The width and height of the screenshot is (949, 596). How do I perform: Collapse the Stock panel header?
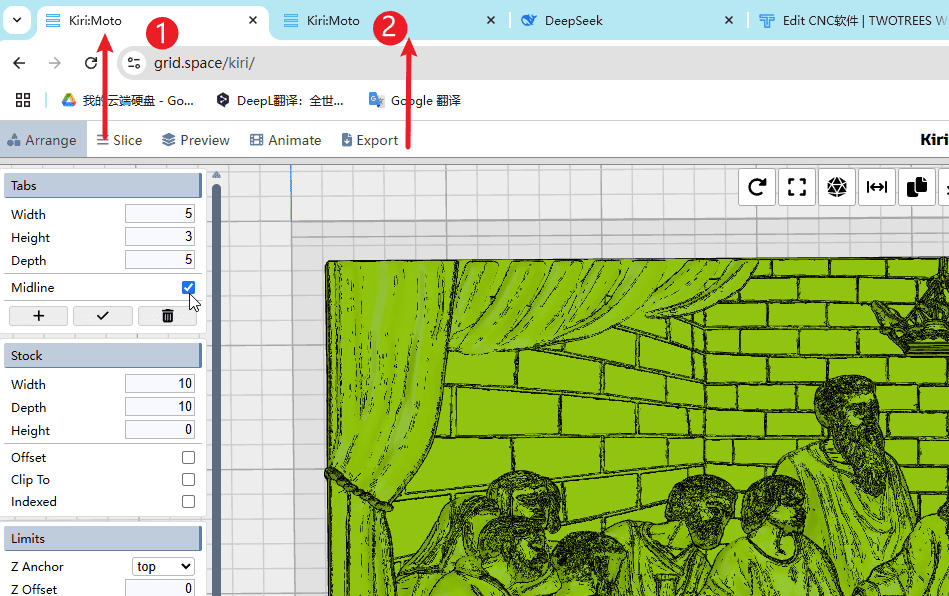coord(103,356)
